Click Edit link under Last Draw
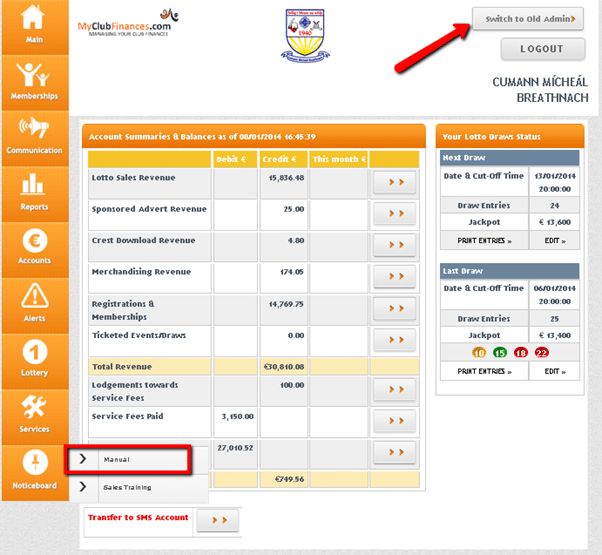602x555 pixels. [555, 371]
